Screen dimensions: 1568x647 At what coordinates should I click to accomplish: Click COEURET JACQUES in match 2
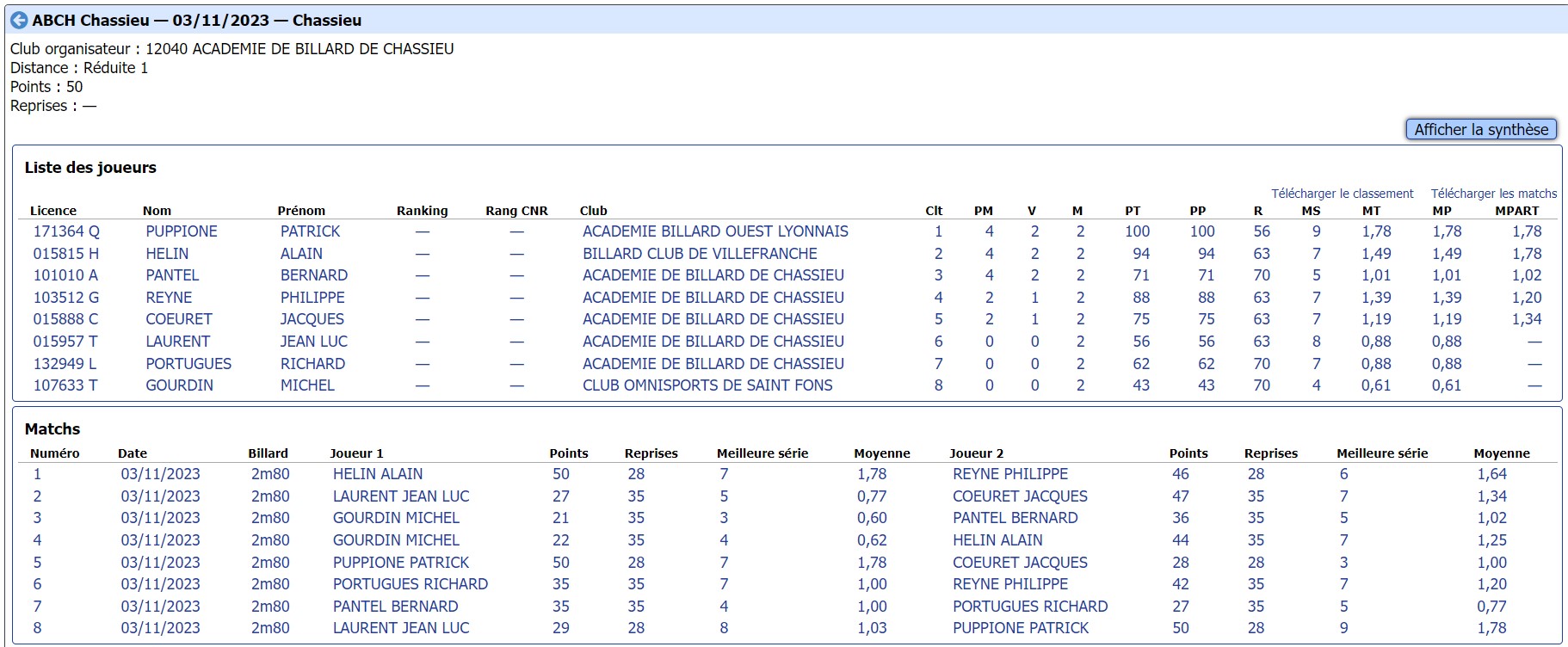tap(1020, 496)
